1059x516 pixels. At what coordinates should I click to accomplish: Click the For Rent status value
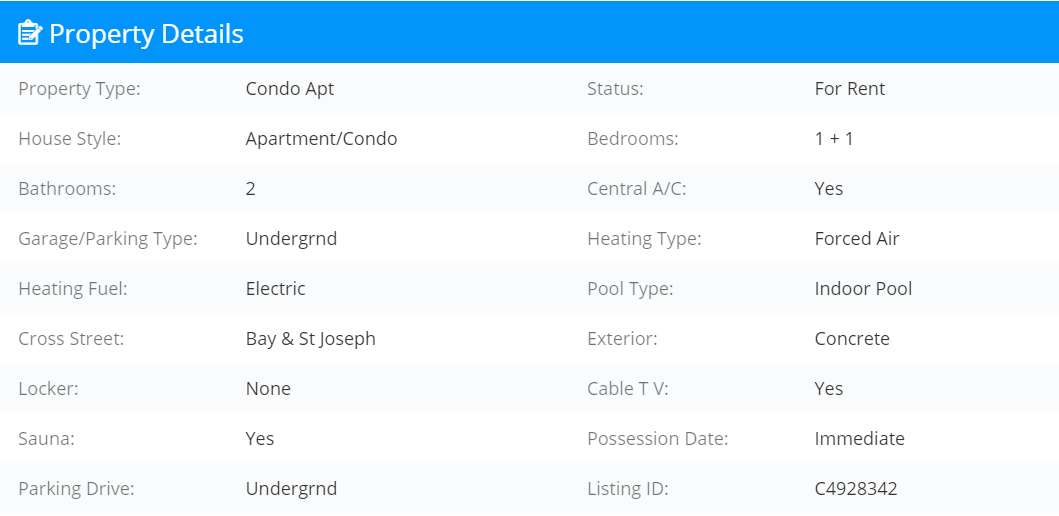coord(850,88)
